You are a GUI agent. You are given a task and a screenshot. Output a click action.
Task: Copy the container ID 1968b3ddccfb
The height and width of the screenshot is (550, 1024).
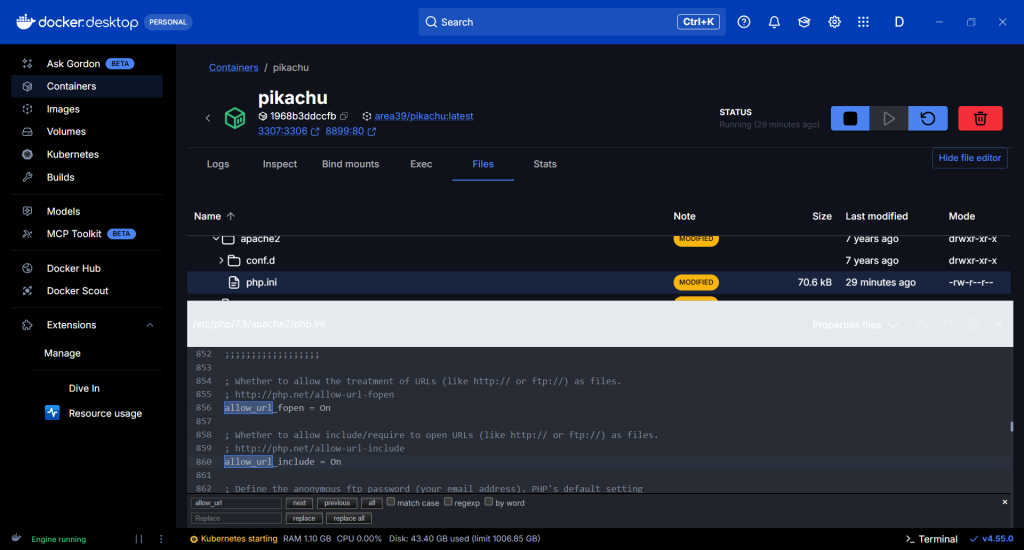click(344, 116)
